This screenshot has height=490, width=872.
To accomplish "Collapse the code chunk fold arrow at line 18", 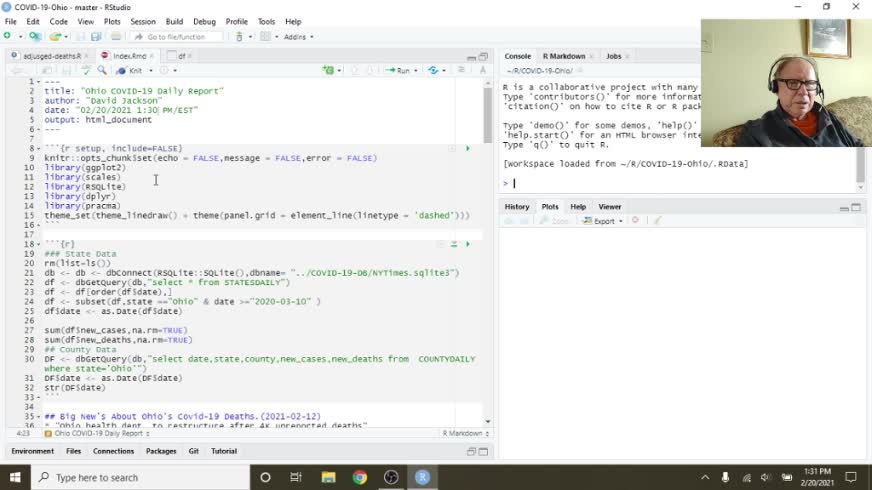I will coord(38,244).
